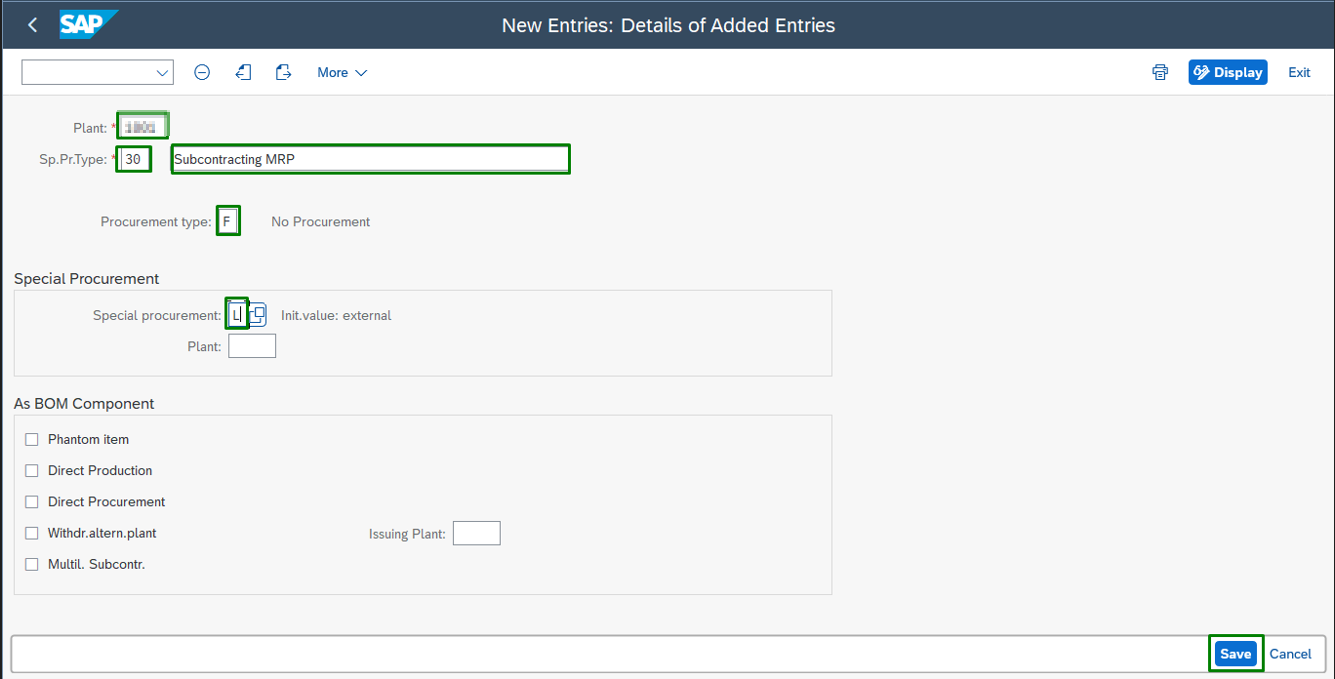Image resolution: width=1335 pixels, height=679 pixels.
Task: Click the back arrow in the header
Action: click(x=33, y=25)
